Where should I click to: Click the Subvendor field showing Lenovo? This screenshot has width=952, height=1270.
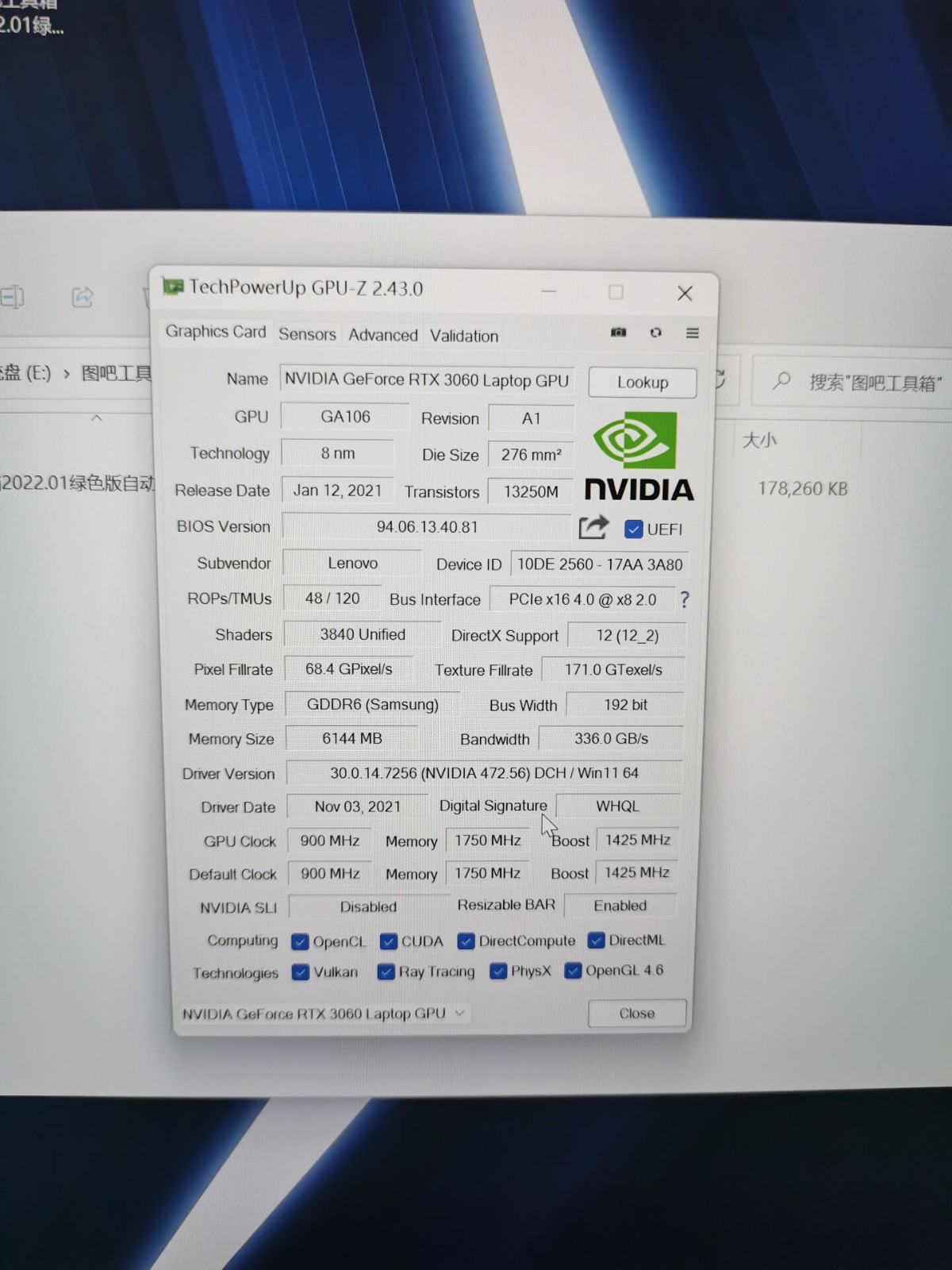pyautogui.click(x=352, y=563)
